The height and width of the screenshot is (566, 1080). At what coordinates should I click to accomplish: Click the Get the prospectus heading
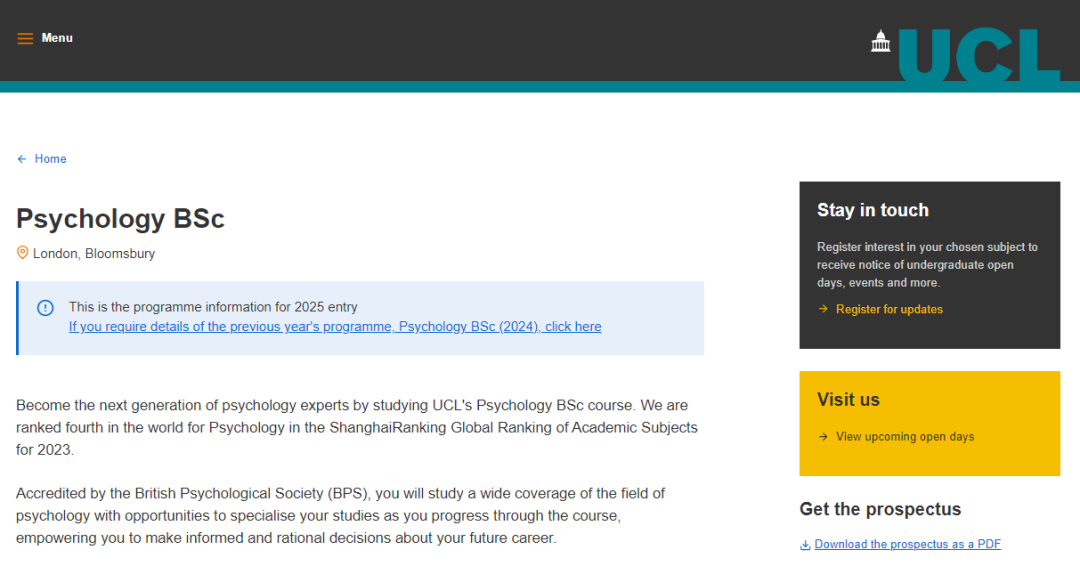click(880, 509)
